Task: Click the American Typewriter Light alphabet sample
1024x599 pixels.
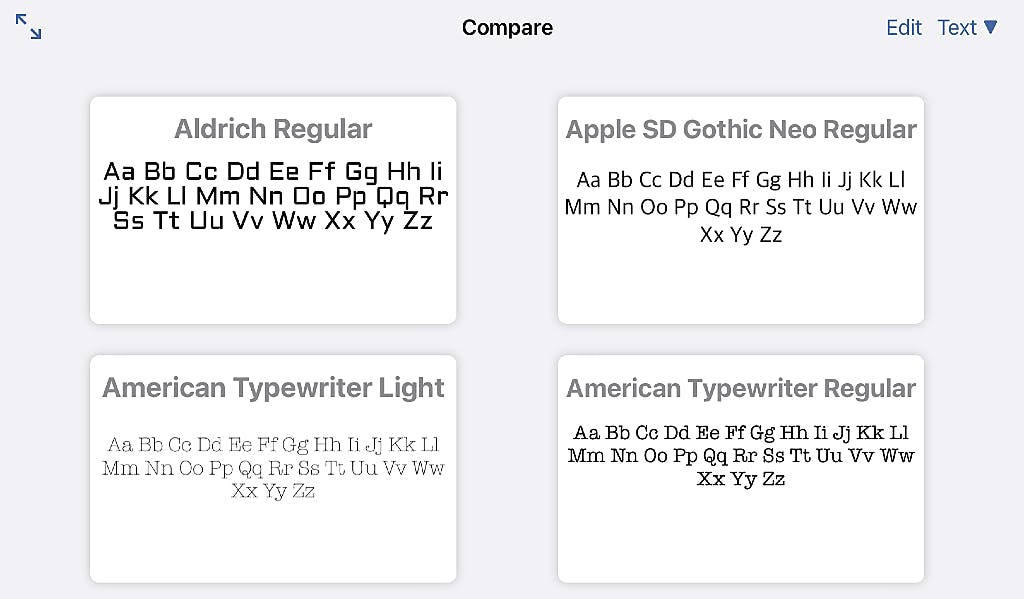Action: (x=273, y=467)
